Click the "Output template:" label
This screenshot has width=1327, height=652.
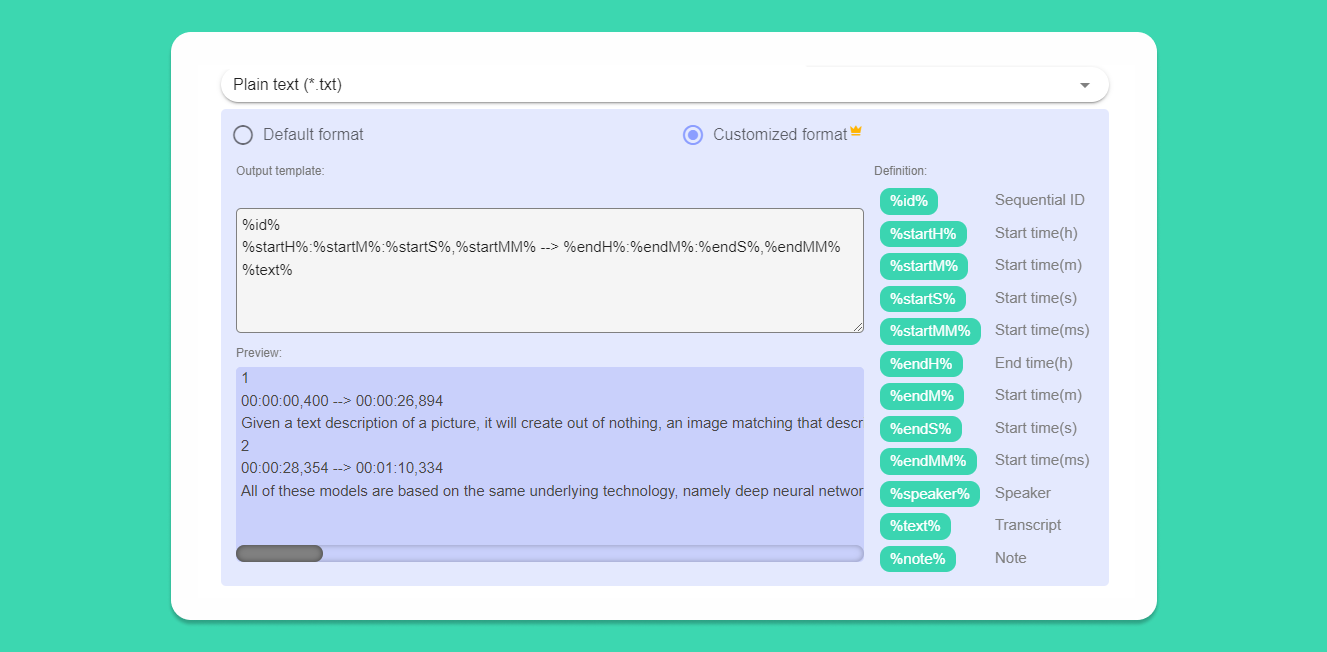tap(280, 171)
